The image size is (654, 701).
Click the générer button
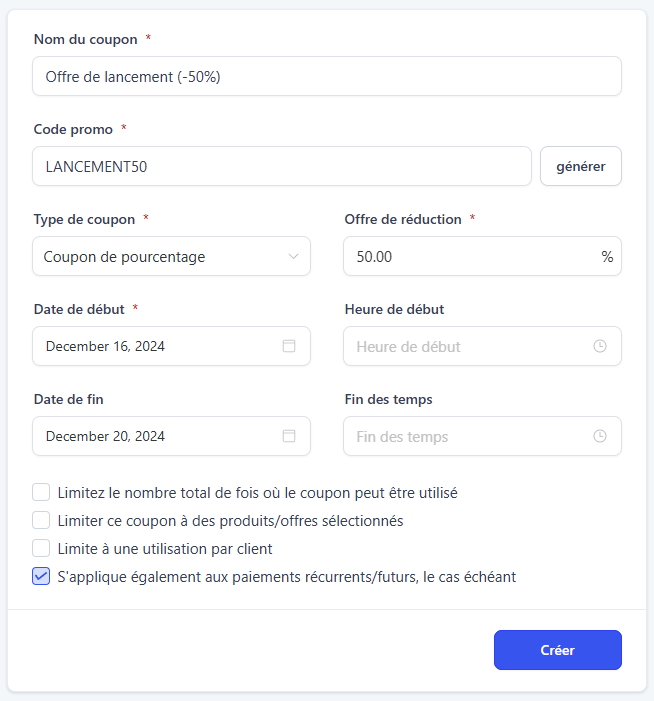[581, 166]
